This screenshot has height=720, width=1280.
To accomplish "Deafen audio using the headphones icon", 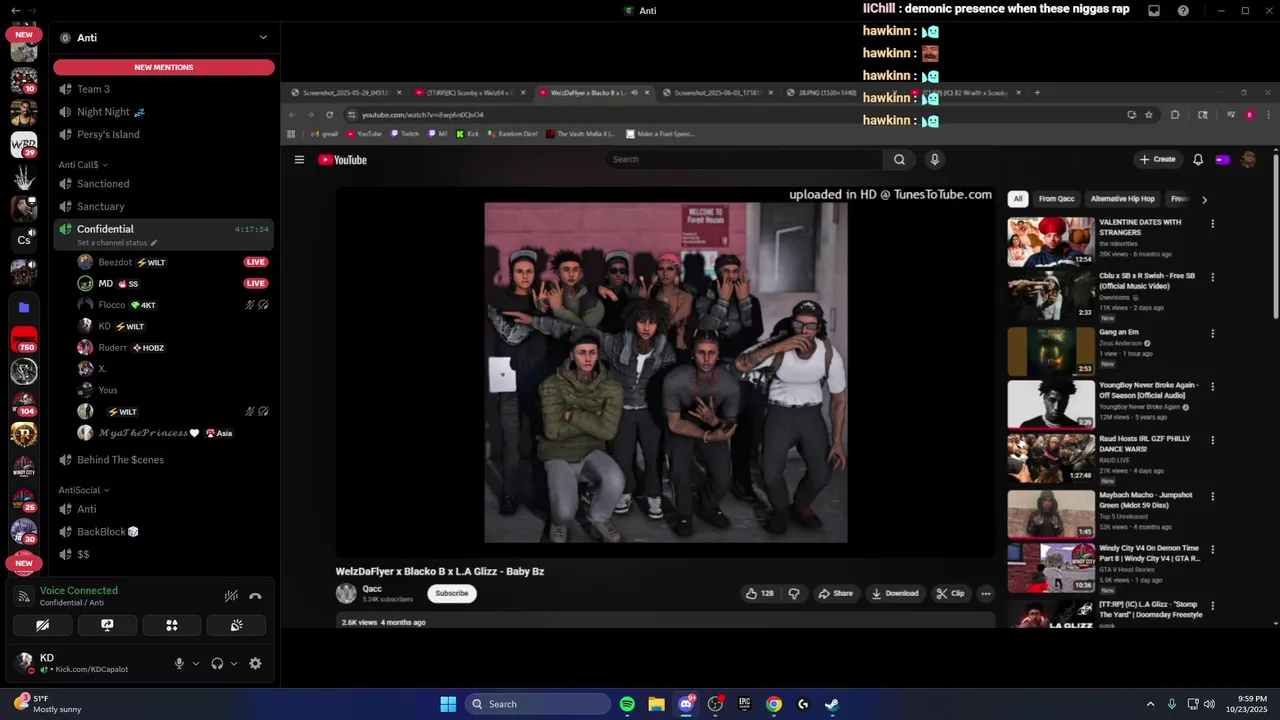I will pyautogui.click(x=217, y=663).
